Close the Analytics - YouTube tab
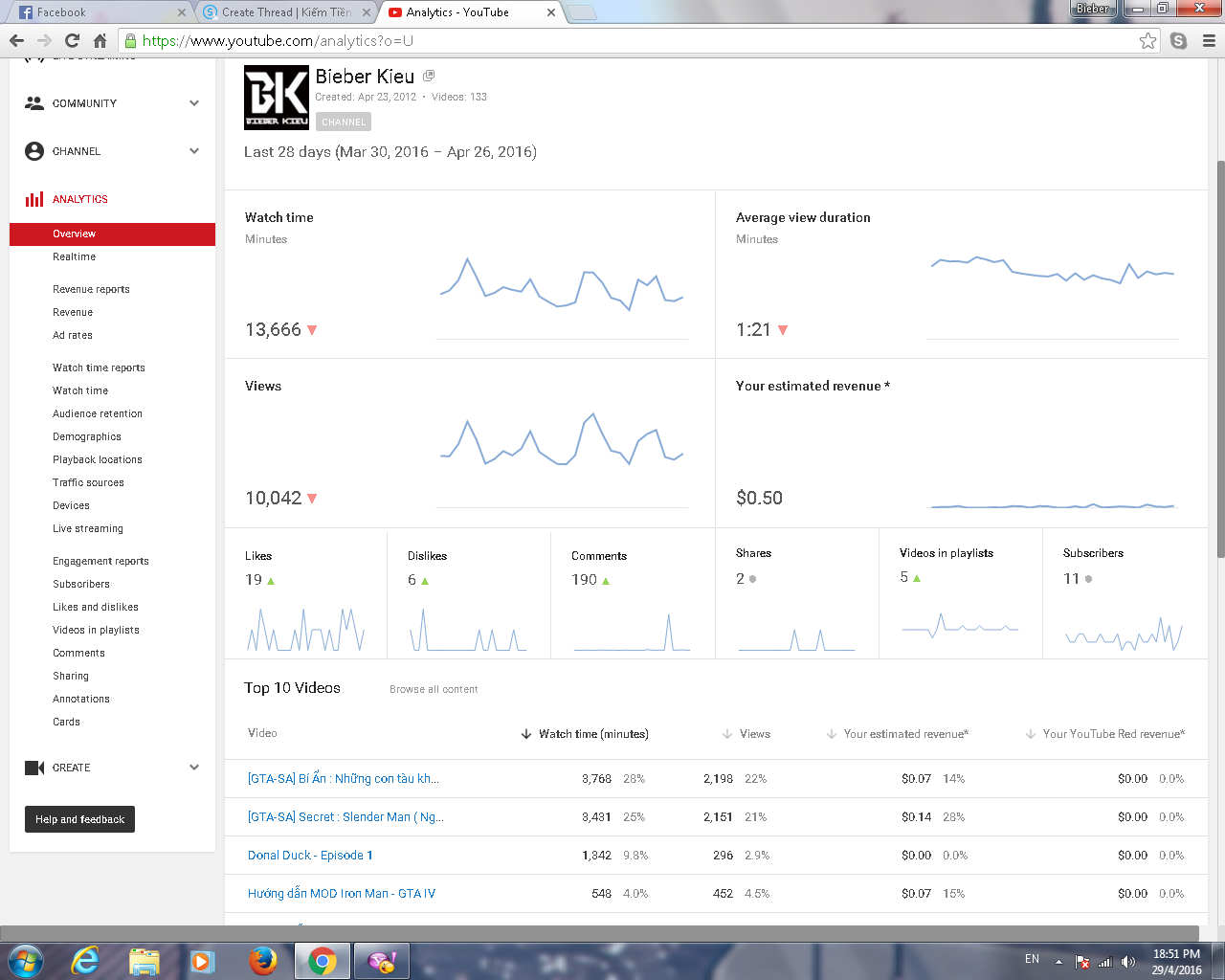Screen dimensions: 1225x980 pyautogui.click(x=551, y=12)
